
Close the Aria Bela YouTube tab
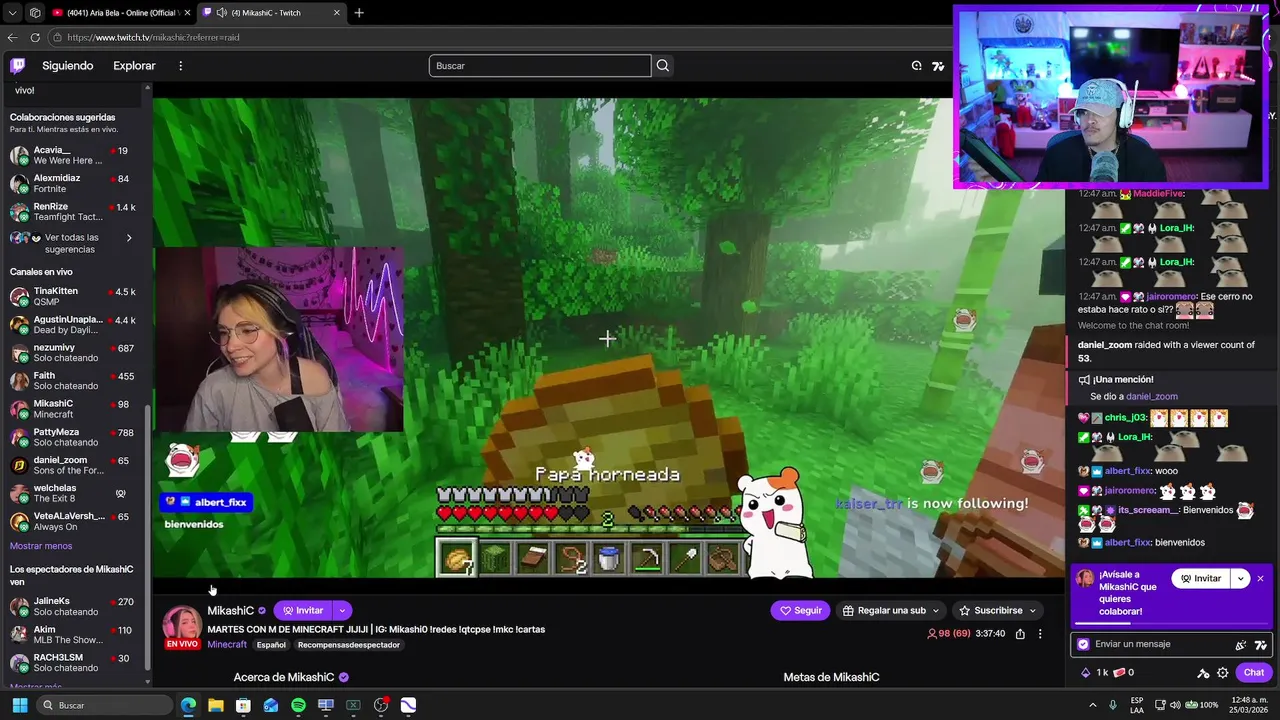(186, 13)
